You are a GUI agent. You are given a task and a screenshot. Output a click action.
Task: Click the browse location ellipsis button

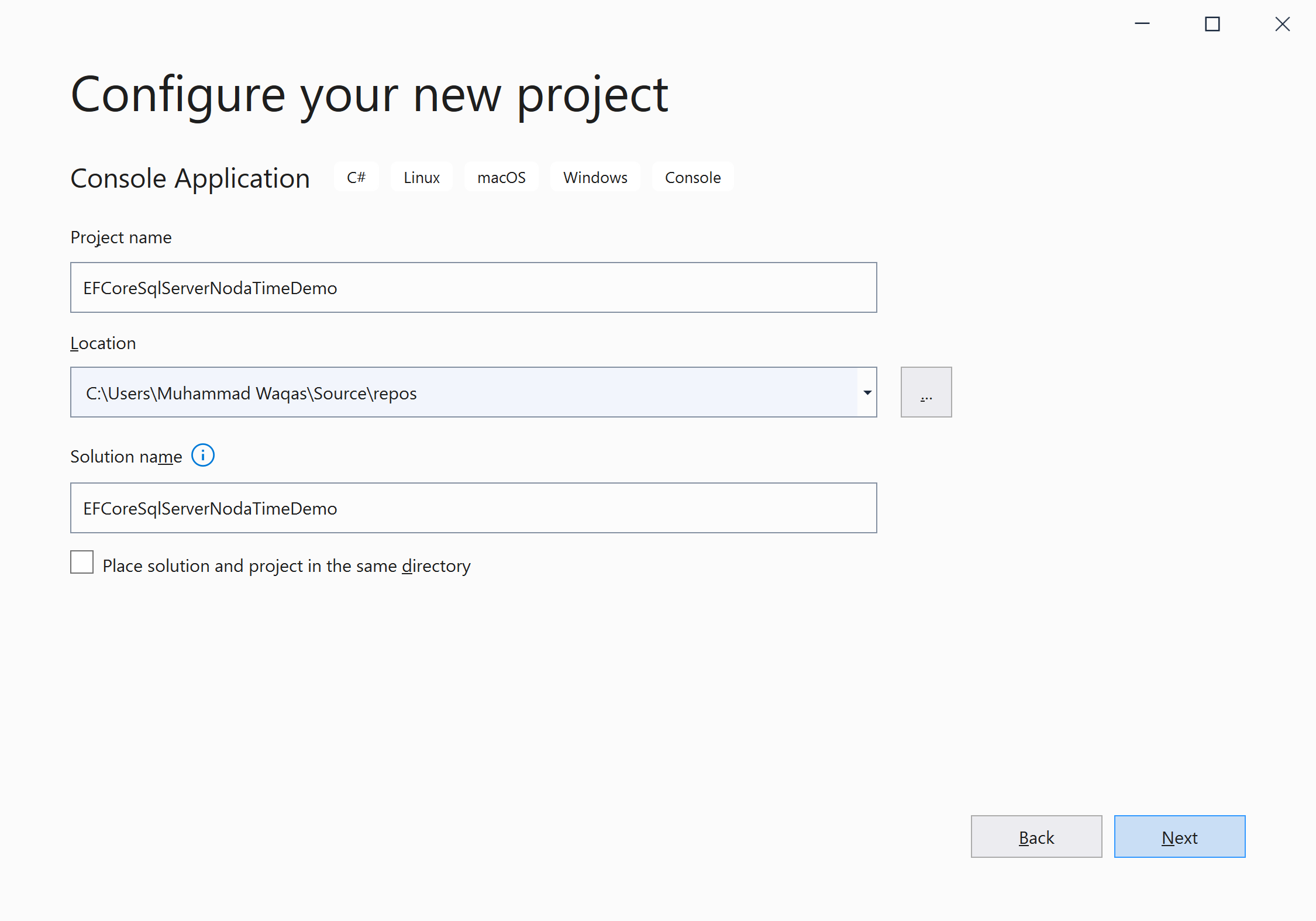(926, 392)
